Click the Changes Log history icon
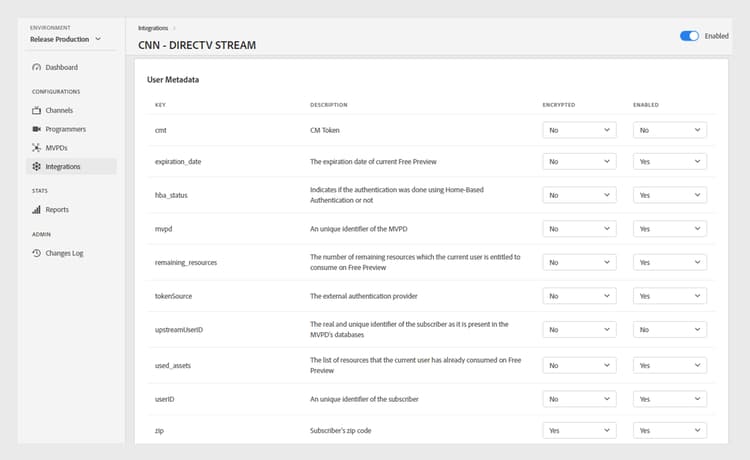 point(37,253)
